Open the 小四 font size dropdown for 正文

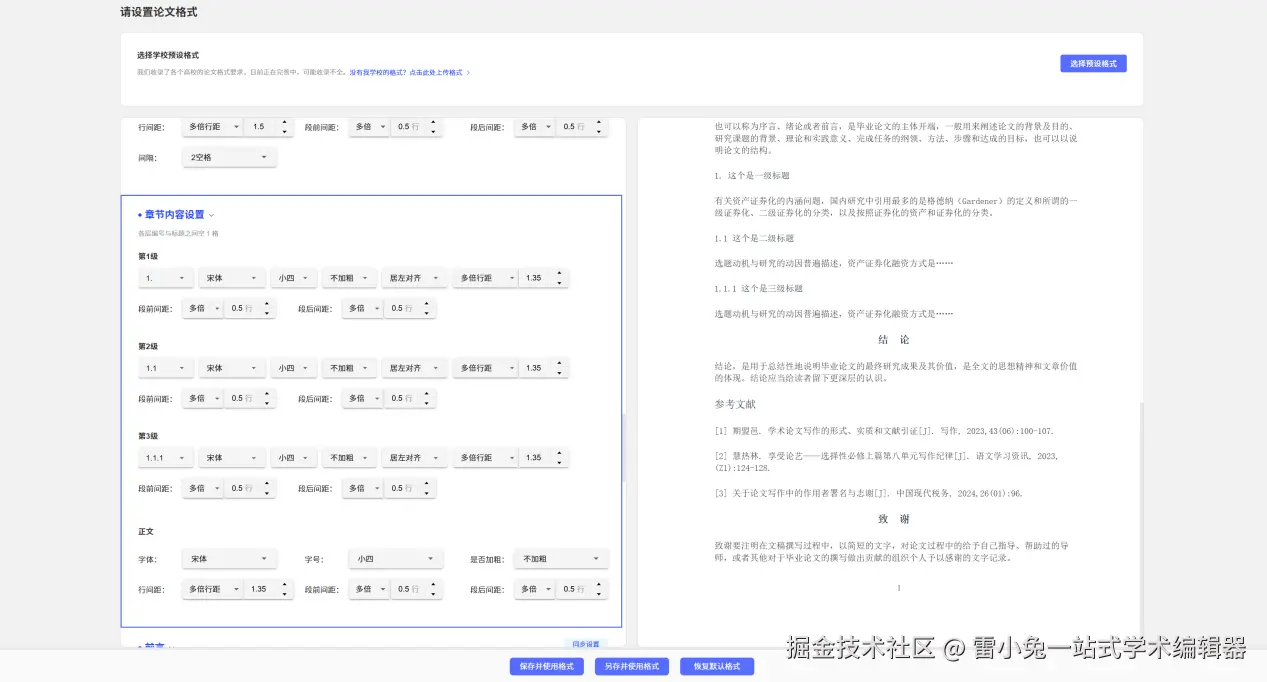395,558
